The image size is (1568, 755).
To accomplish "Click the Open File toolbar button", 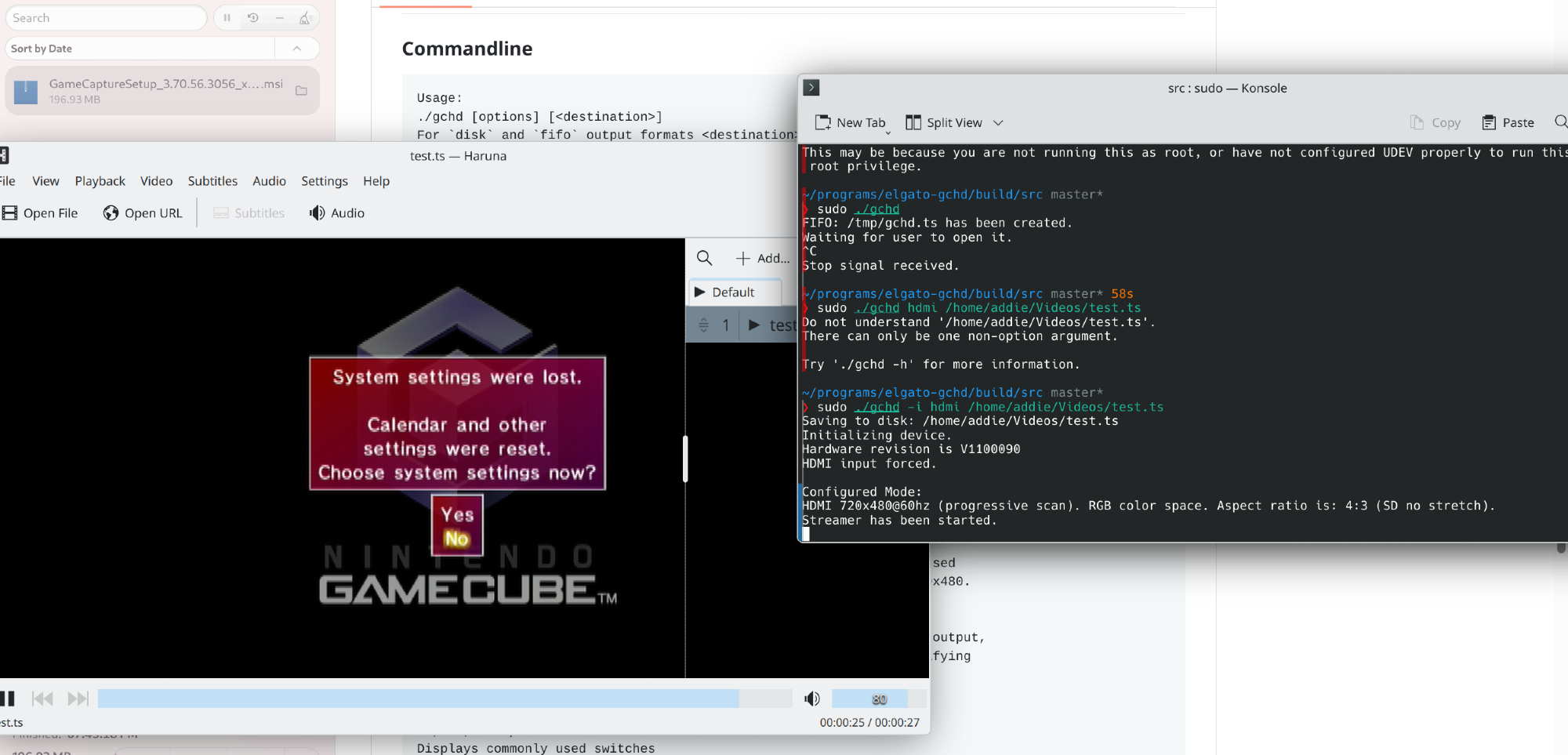I will point(40,213).
